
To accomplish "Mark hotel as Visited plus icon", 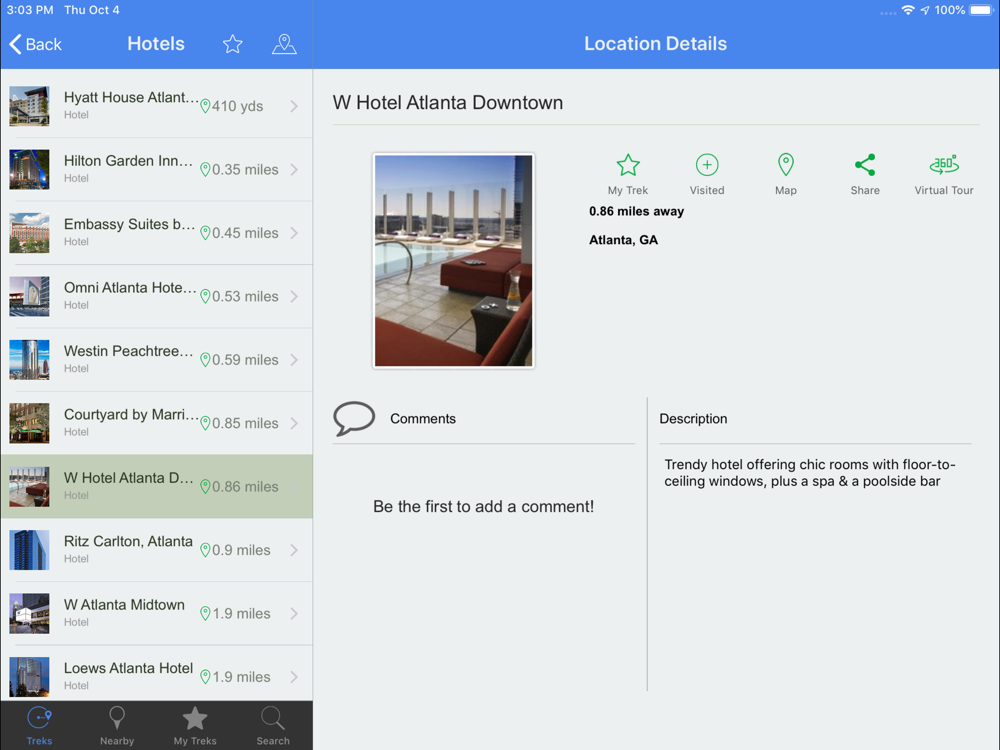I will [707, 165].
